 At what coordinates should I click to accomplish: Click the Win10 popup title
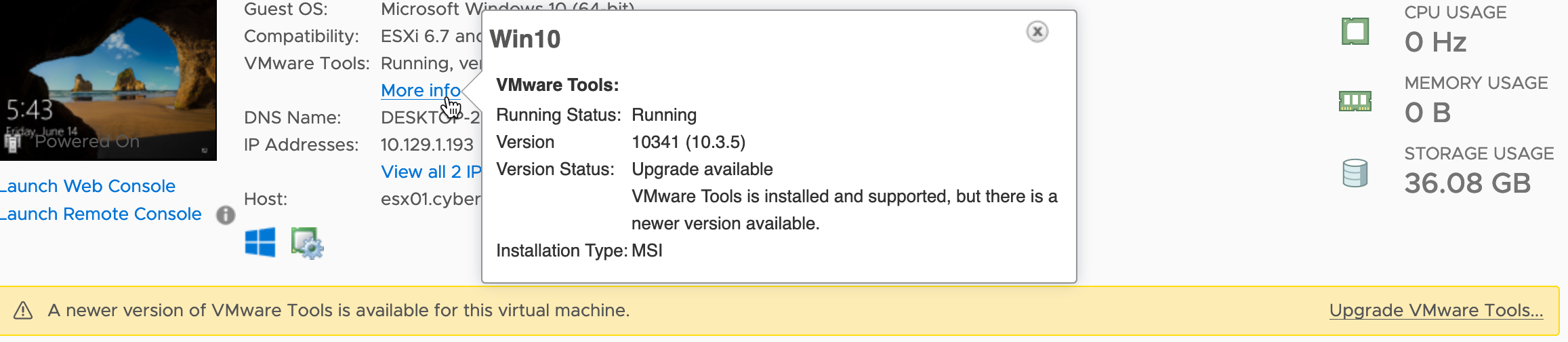click(525, 39)
